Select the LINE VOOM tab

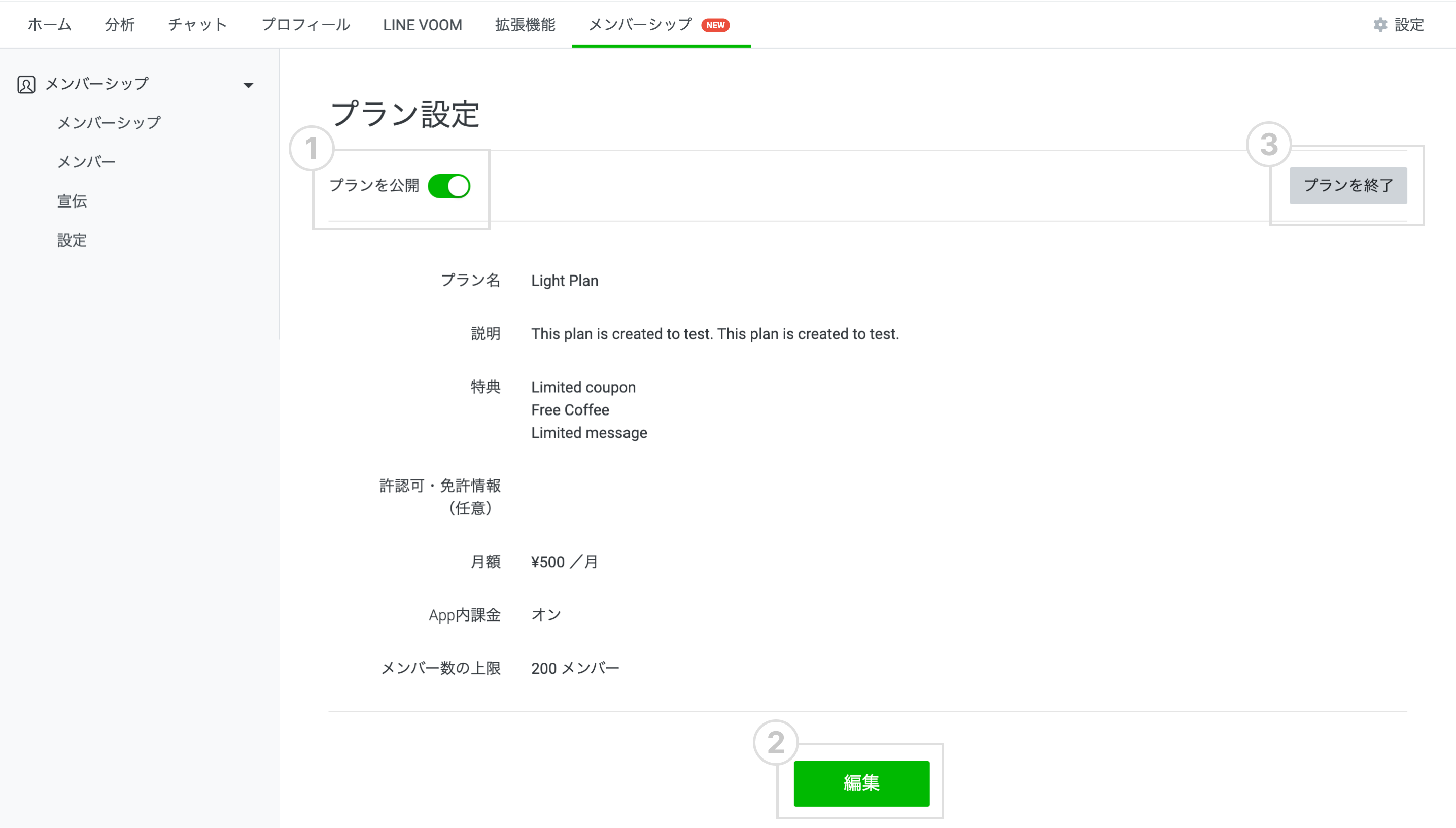pos(423,25)
